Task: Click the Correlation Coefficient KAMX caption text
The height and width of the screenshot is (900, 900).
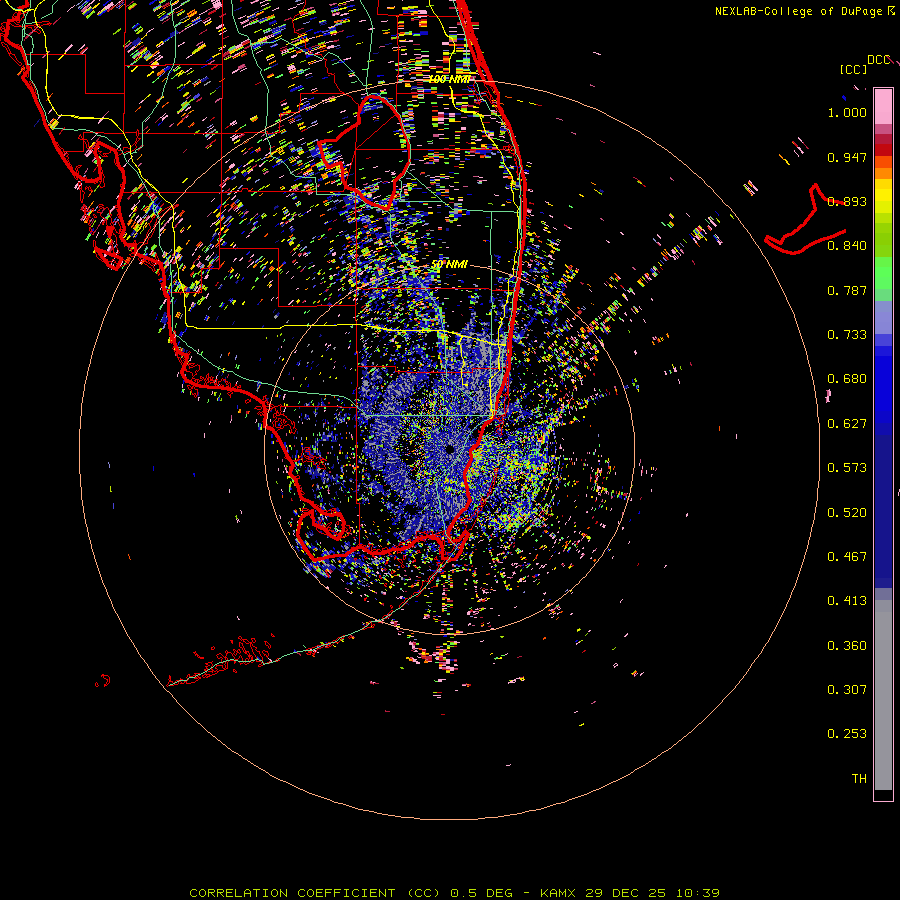Action: point(454,893)
